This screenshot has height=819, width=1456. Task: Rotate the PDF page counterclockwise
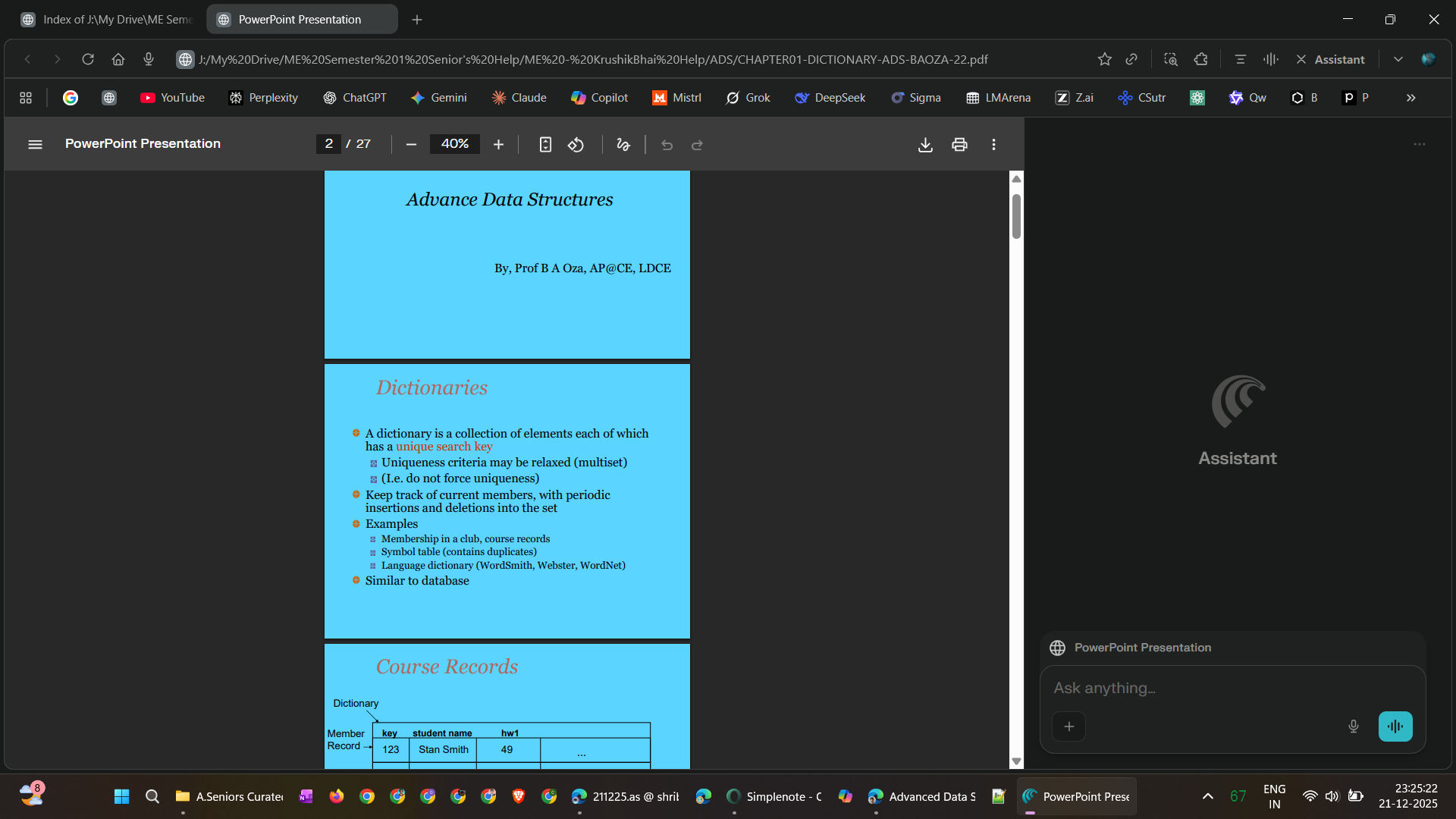coord(576,144)
